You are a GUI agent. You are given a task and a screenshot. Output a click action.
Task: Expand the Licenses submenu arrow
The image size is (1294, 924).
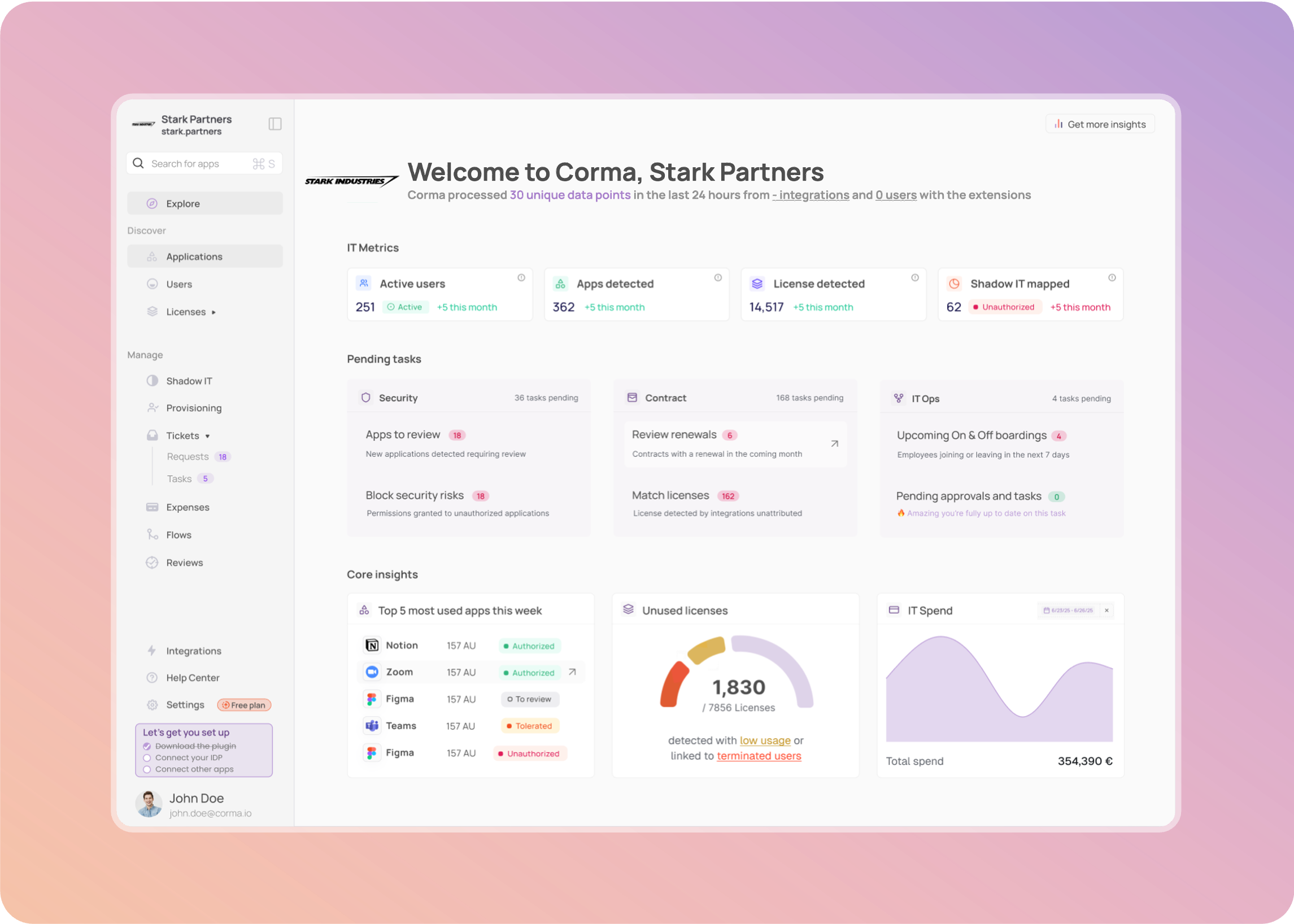coord(214,312)
